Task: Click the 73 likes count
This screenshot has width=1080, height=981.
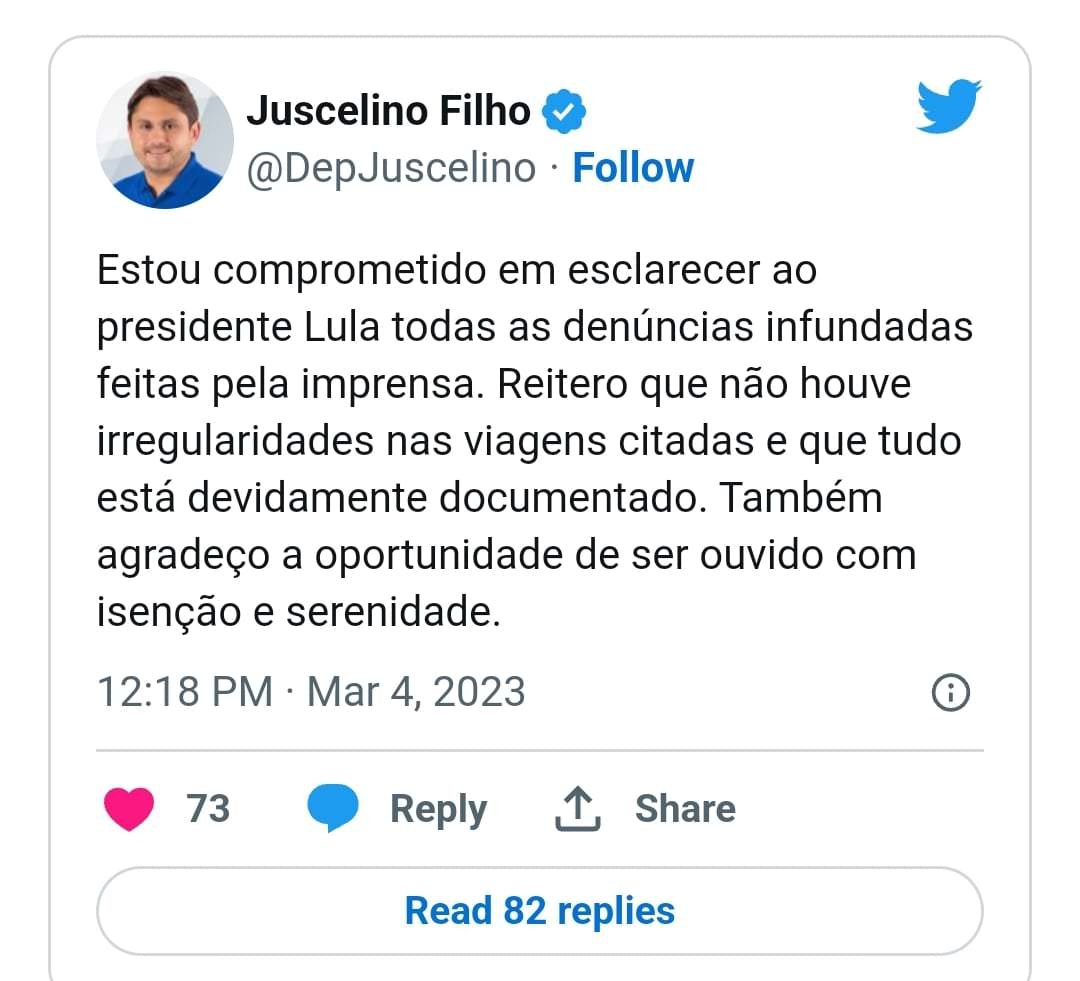Action: (x=208, y=808)
